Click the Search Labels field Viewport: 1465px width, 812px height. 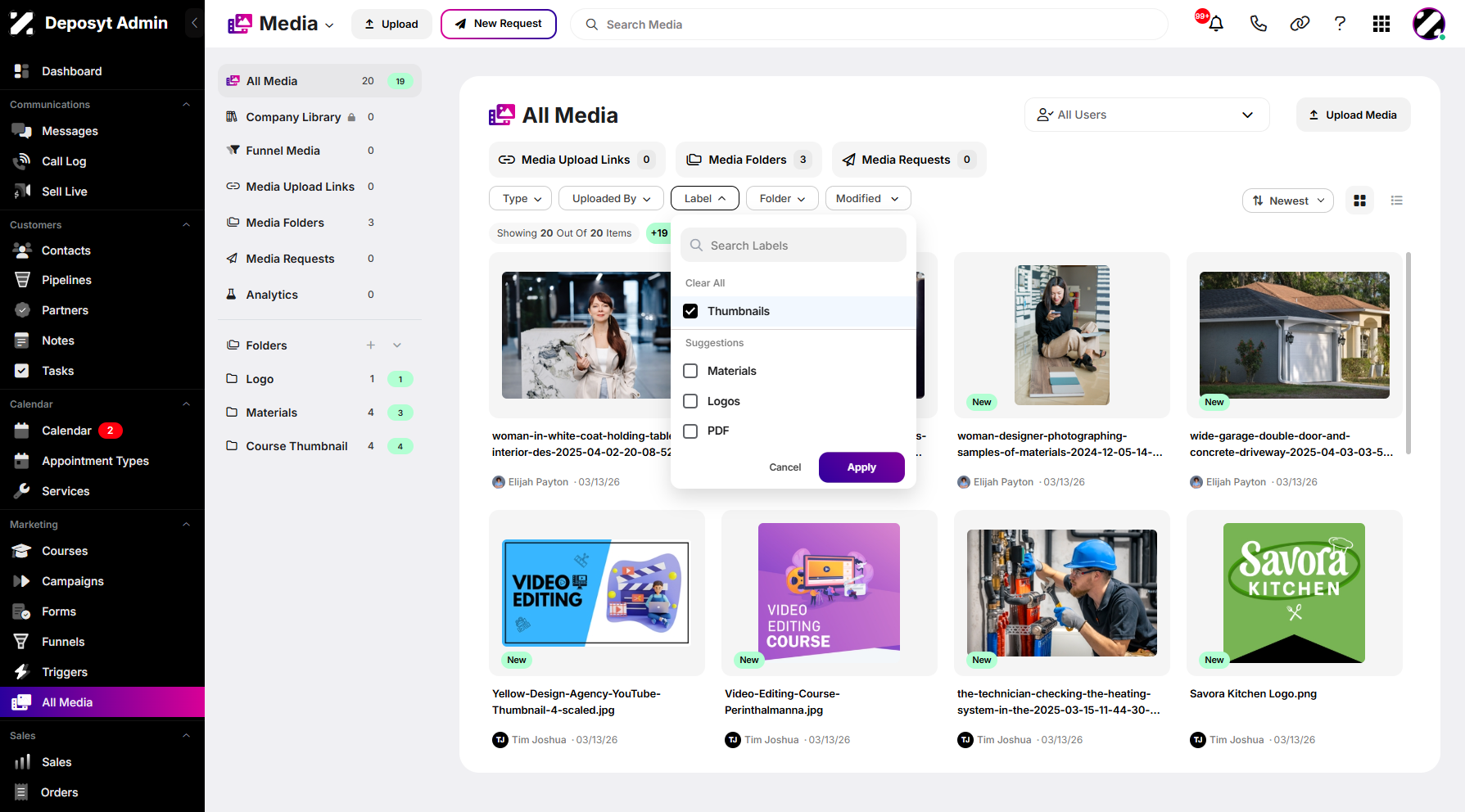[794, 246]
